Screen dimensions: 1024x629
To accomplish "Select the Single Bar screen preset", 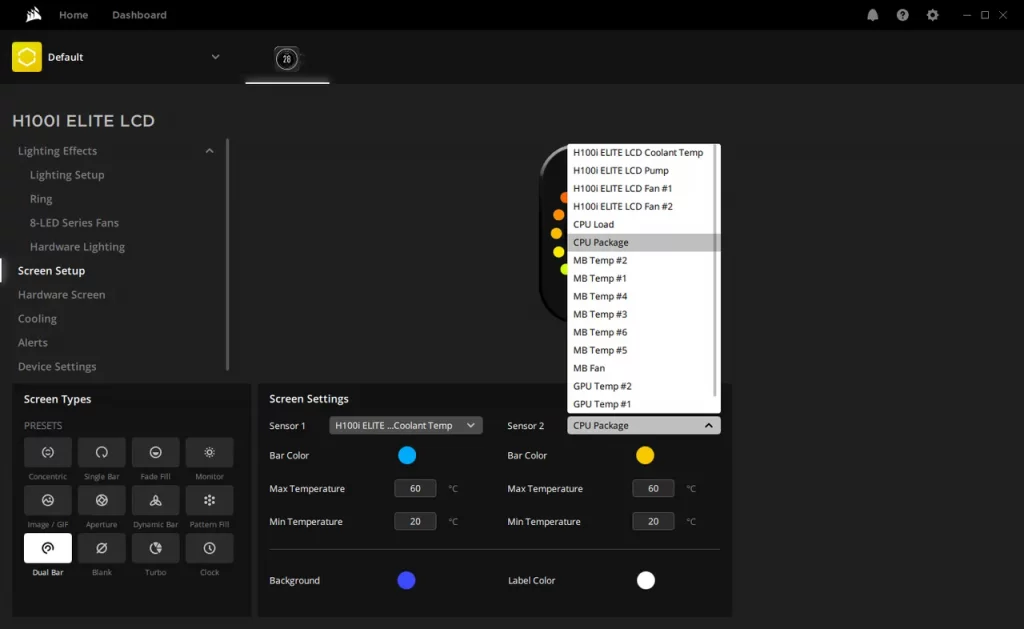I will tap(102, 452).
